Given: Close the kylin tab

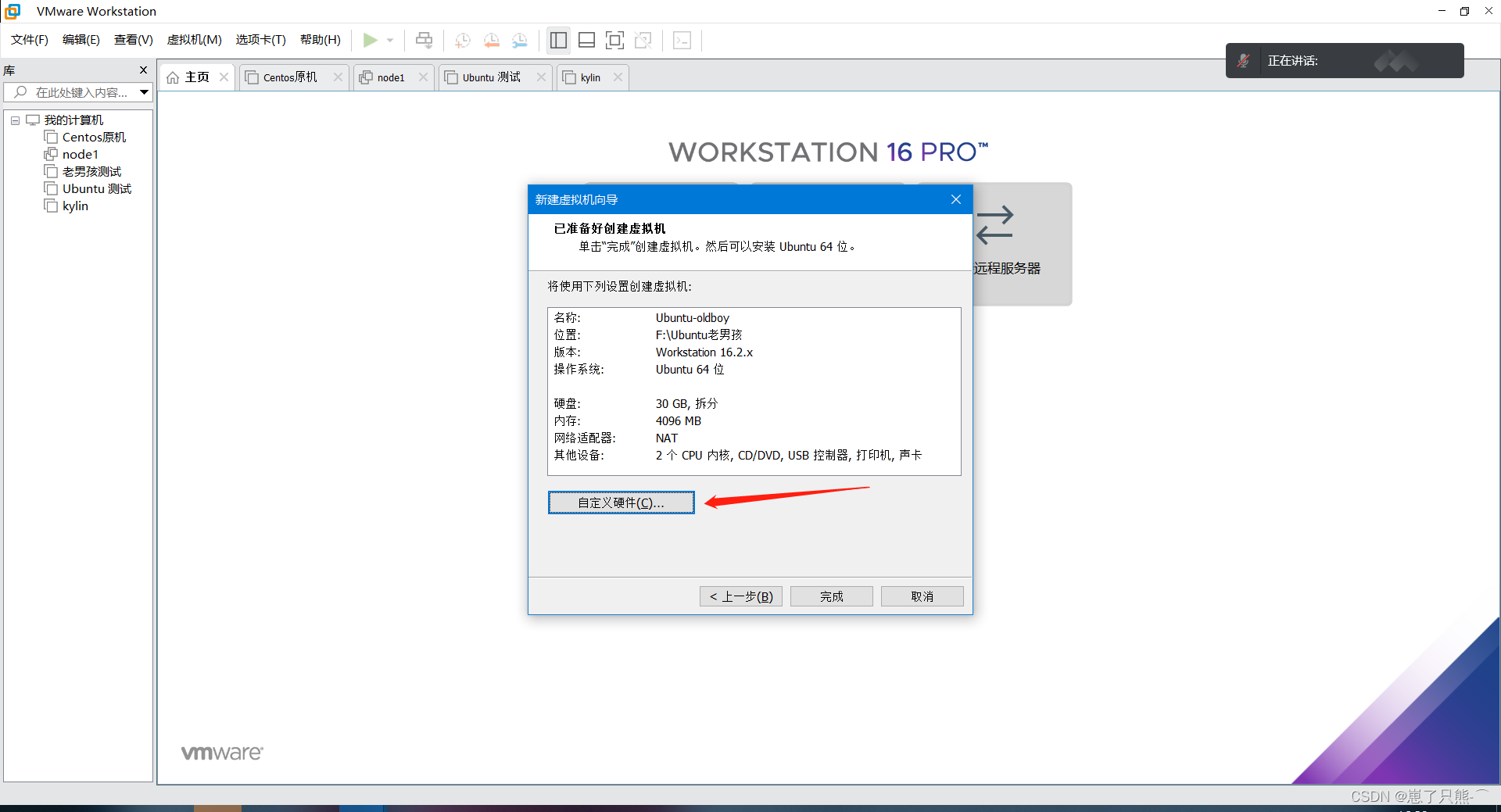Looking at the screenshot, I should coord(618,77).
